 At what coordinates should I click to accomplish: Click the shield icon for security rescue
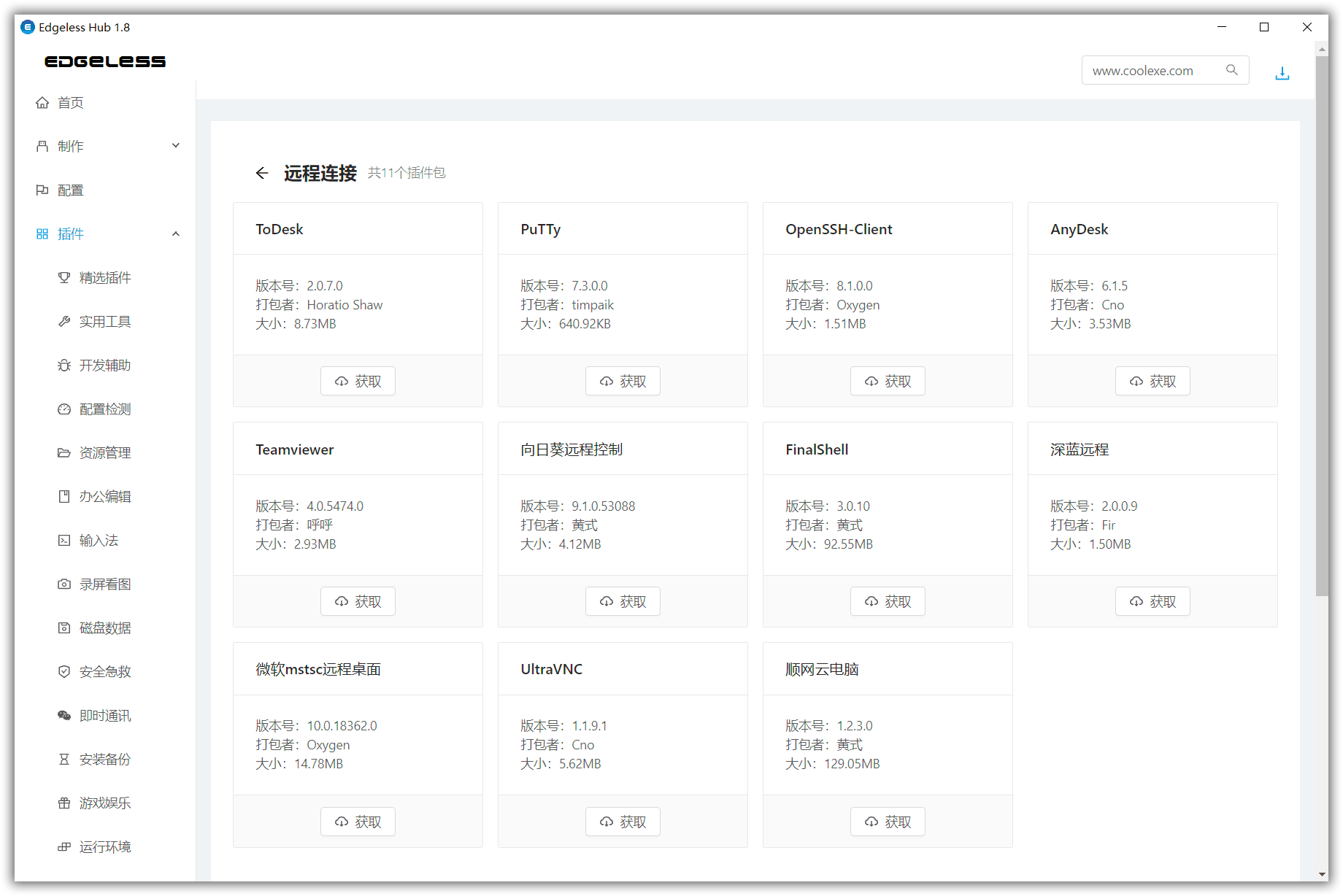(x=64, y=672)
